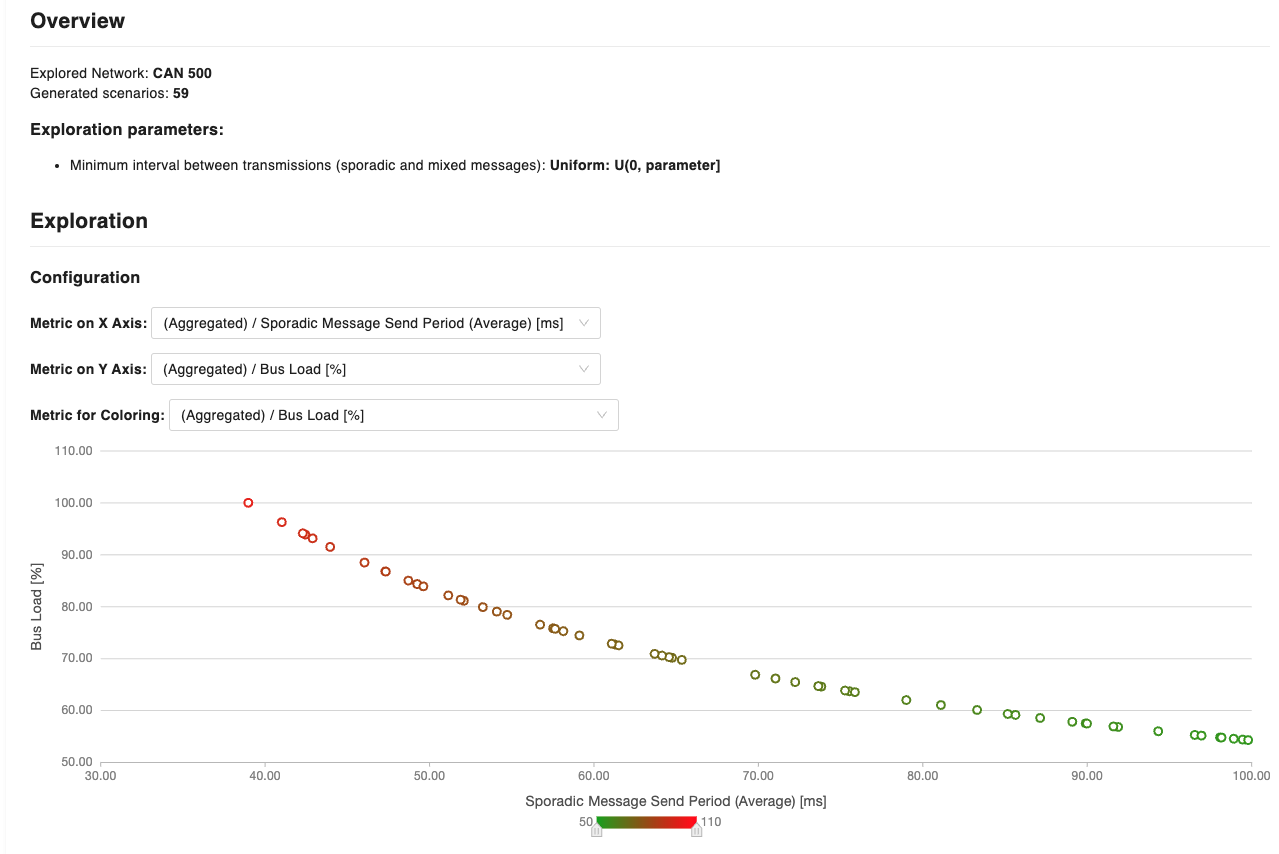The width and height of the screenshot is (1279, 854).
Task: Click the chevron arrow of Y Axis selector
Action: 585,369
